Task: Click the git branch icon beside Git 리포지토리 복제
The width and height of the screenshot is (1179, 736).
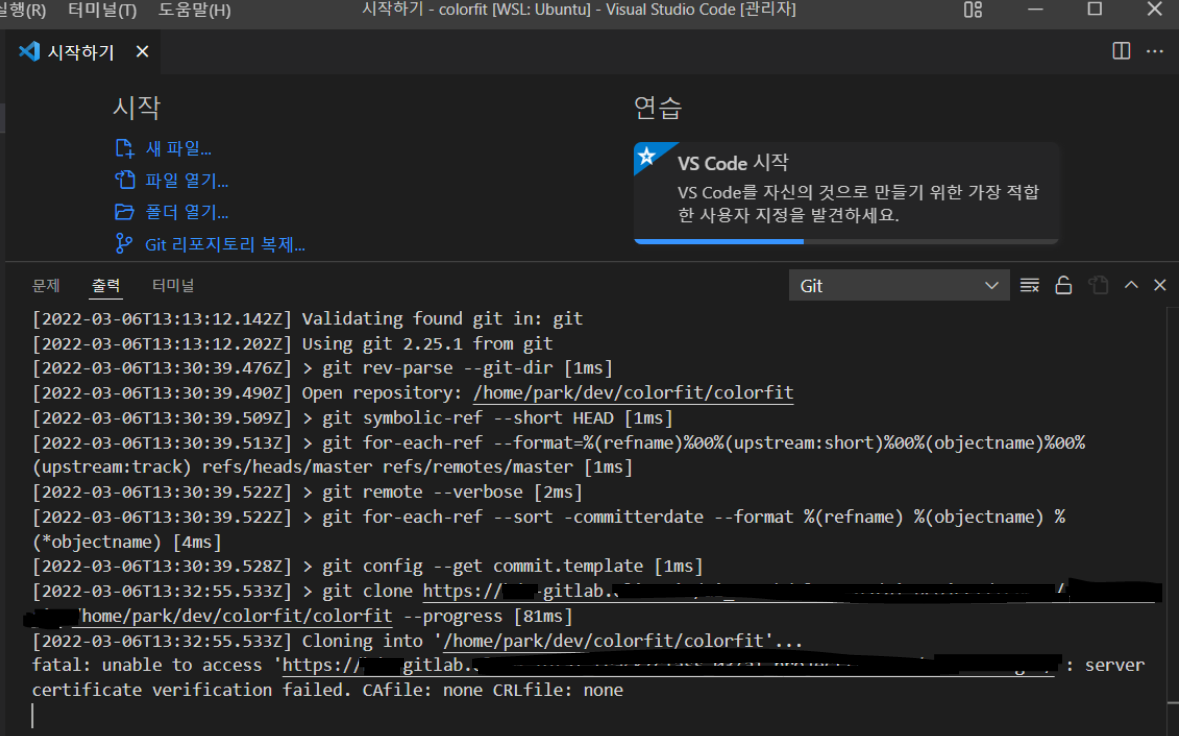Action: pos(124,244)
